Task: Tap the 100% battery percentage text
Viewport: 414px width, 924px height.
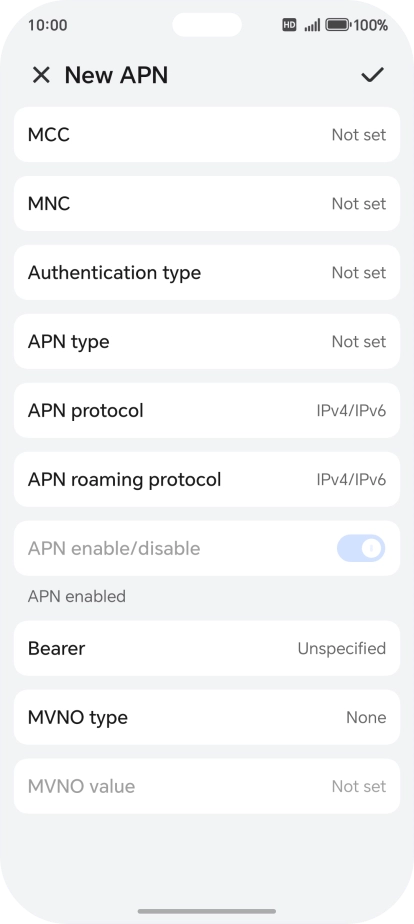Action: point(370,25)
